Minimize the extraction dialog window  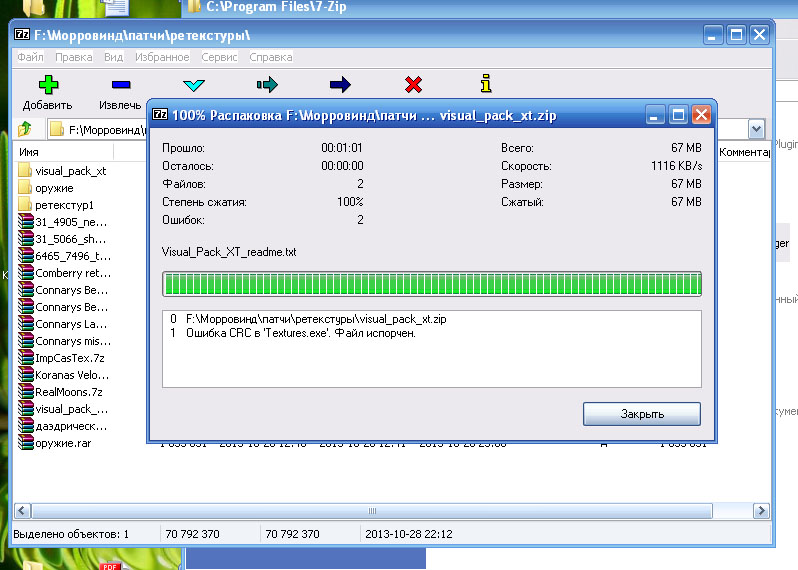(655, 115)
